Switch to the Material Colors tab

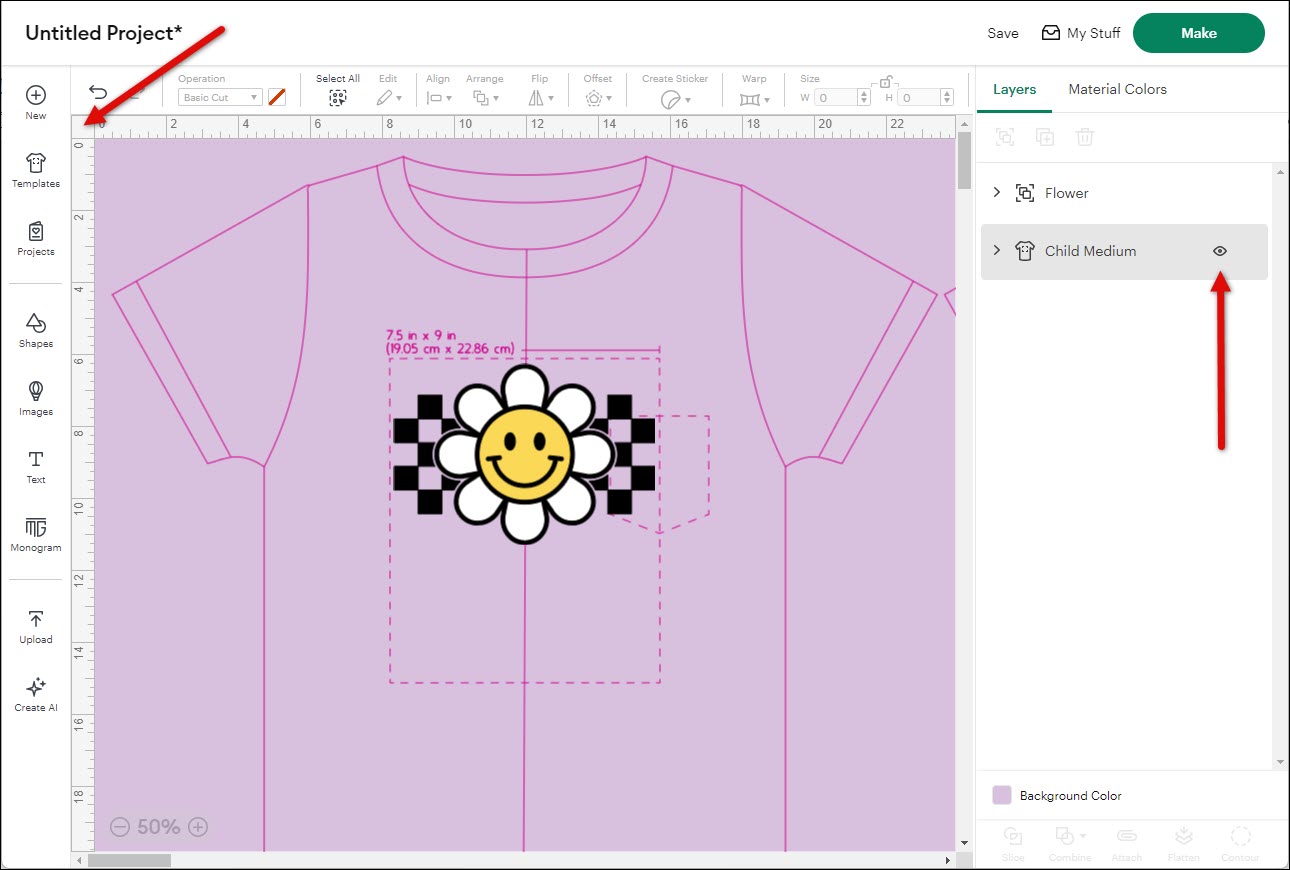click(x=1117, y=89)
